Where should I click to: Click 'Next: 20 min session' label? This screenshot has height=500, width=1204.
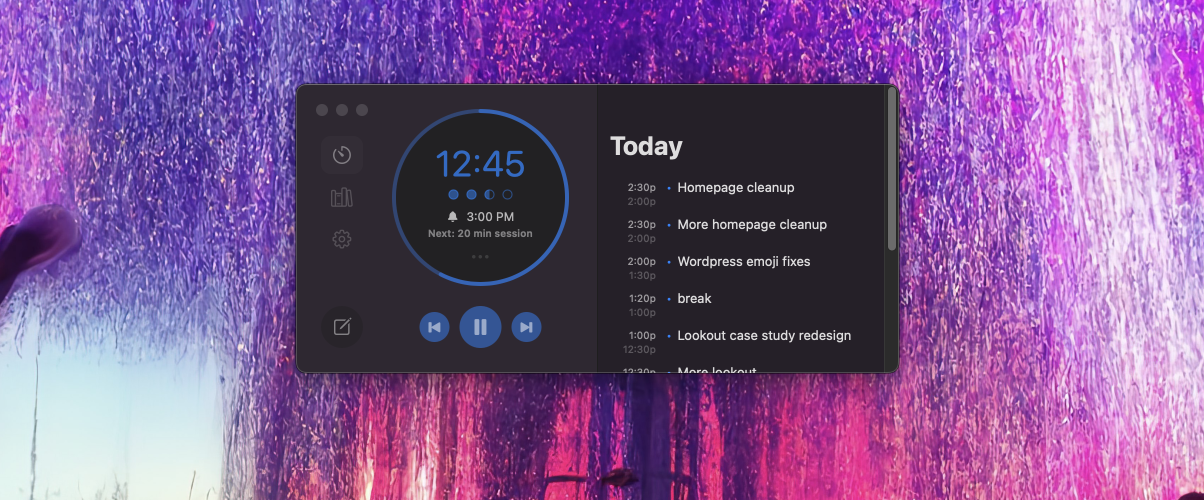pyautogui.click(x=480, y=234)
